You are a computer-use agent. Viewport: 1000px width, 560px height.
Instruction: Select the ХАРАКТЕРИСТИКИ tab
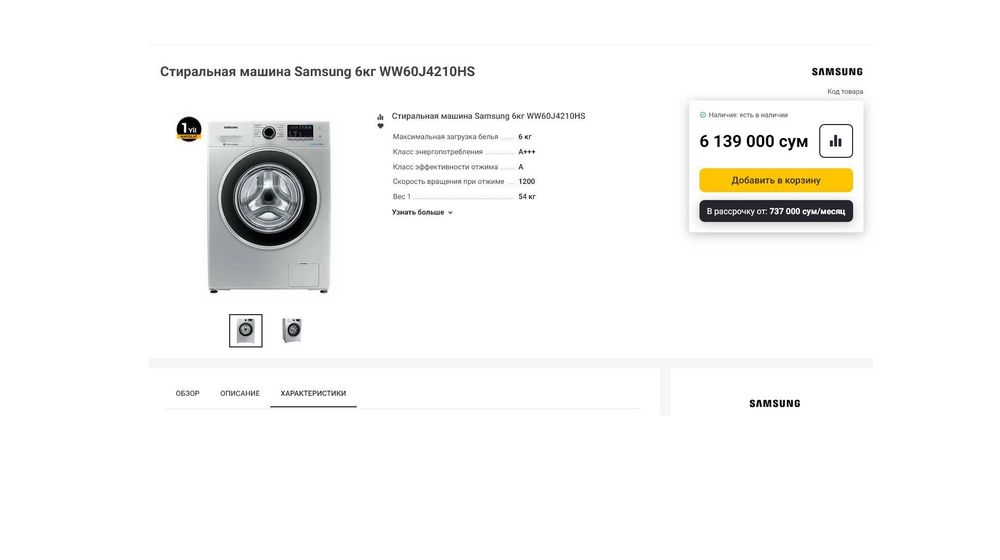313,394
